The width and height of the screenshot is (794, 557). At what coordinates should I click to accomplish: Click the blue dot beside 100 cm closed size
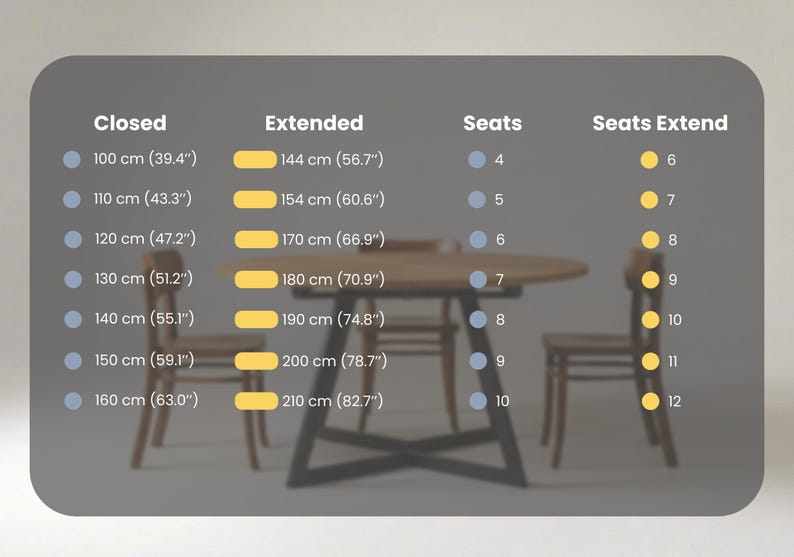[x=72, y=160]
